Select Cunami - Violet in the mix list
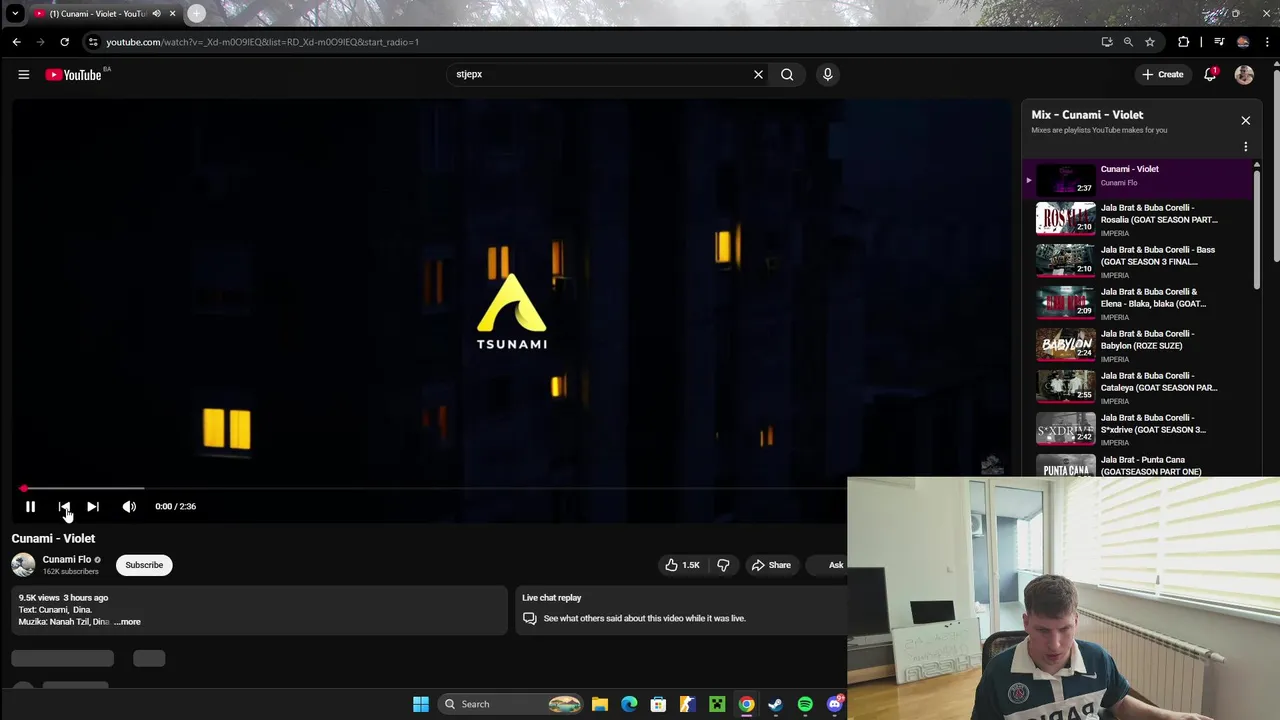Screen dimensions: 1280x720 click(x=1137, y=179)
